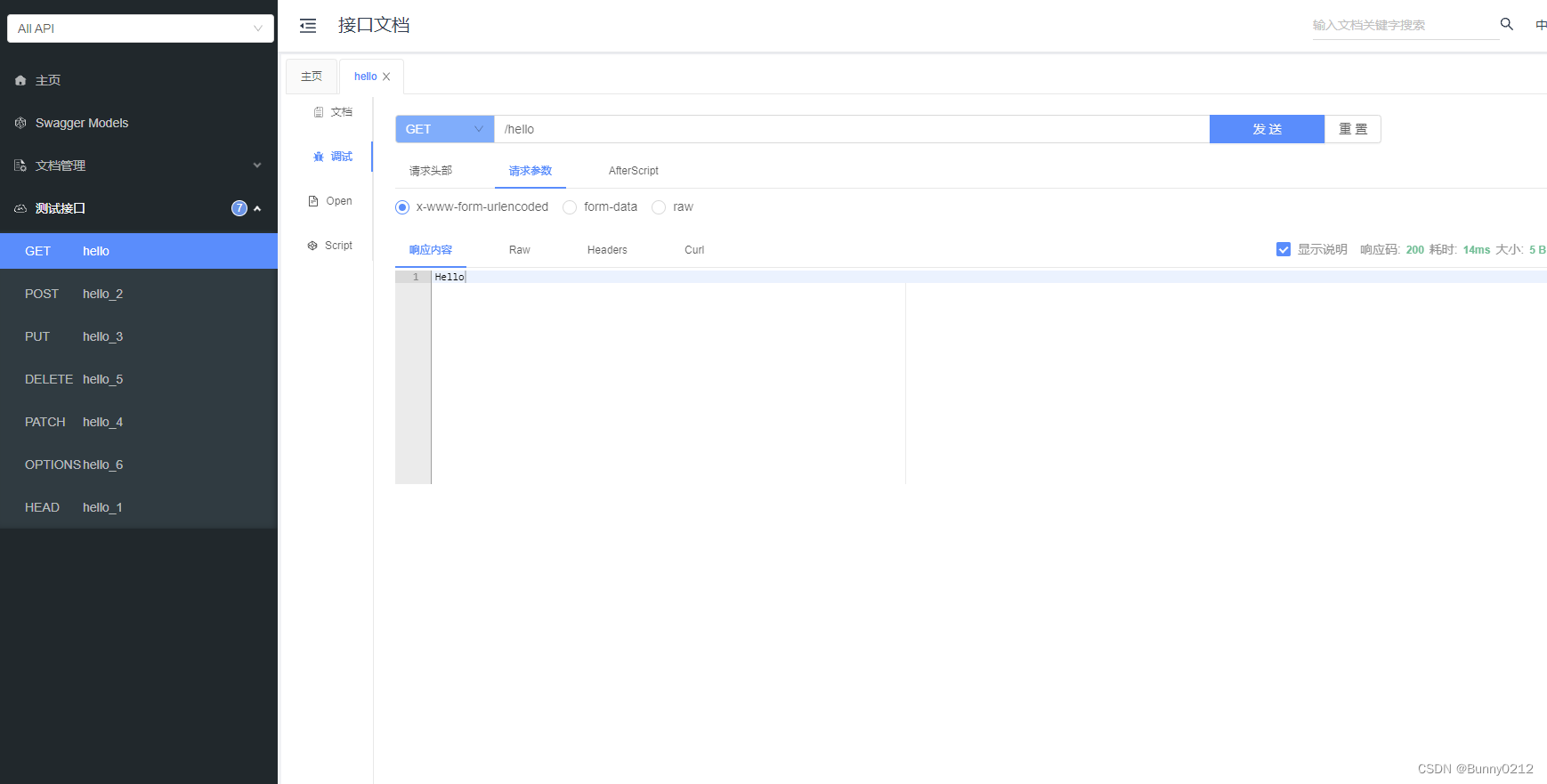Click the 200 response code value
Screen dimensions: 1547x784
(x=1415, y=250)
